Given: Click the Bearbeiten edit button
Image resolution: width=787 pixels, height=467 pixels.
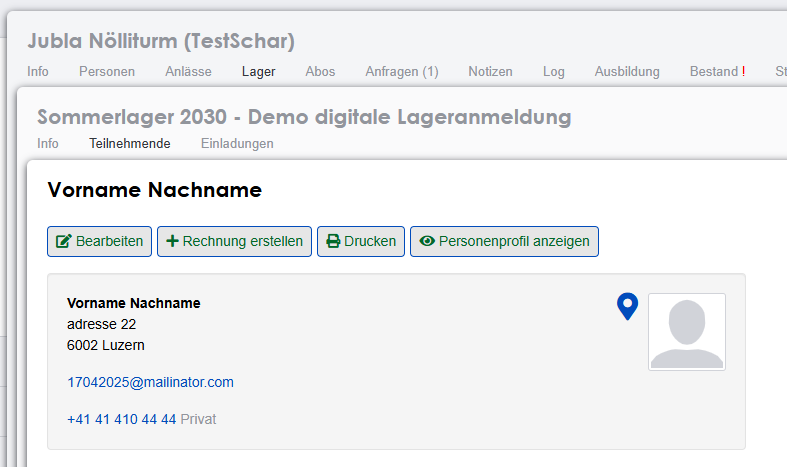Looking at the screenshot, I should coord(99,242).
